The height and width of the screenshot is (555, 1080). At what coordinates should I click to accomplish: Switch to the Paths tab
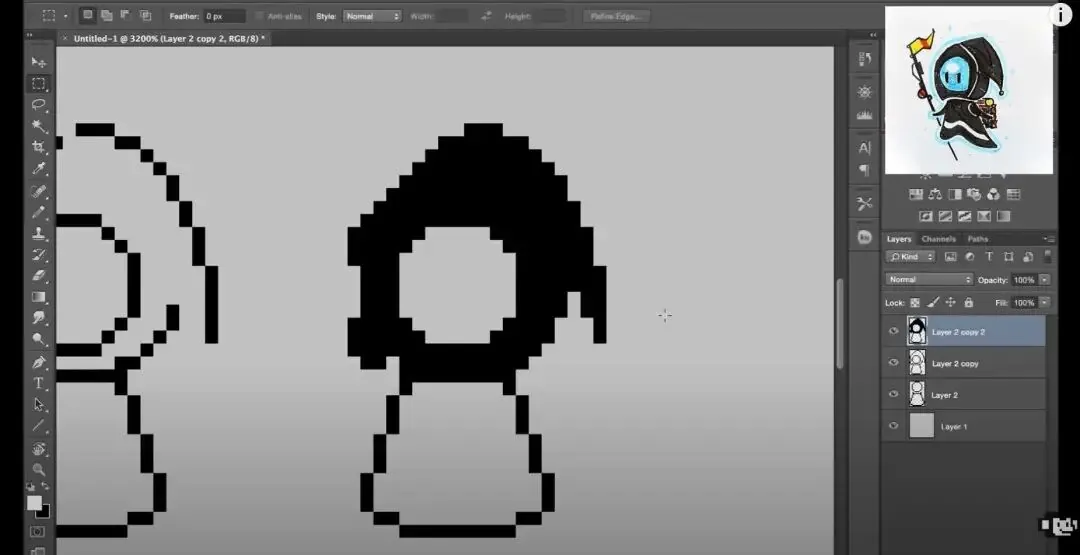[x=977, y=239]
